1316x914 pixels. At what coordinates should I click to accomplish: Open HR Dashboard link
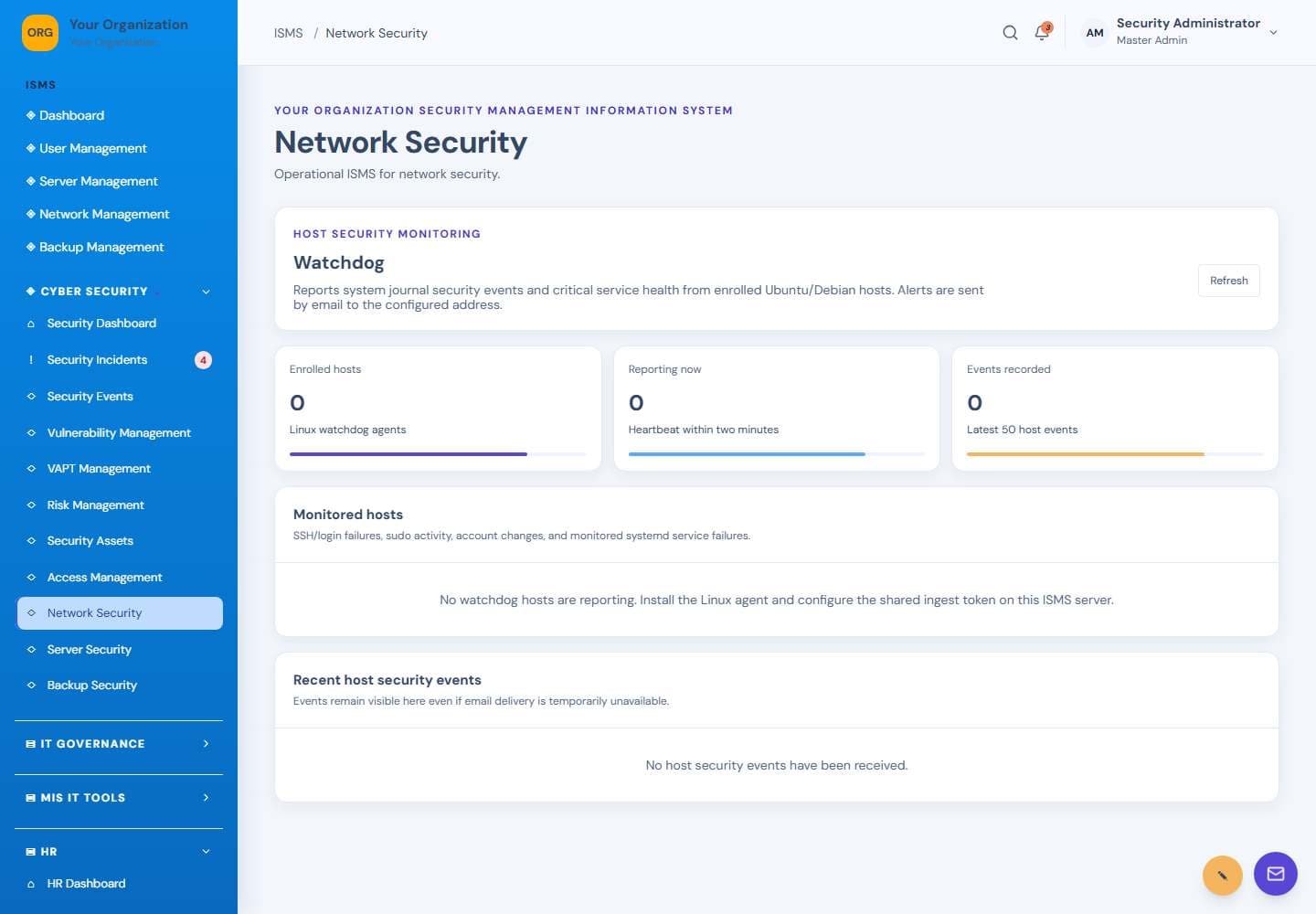[86, 884]
